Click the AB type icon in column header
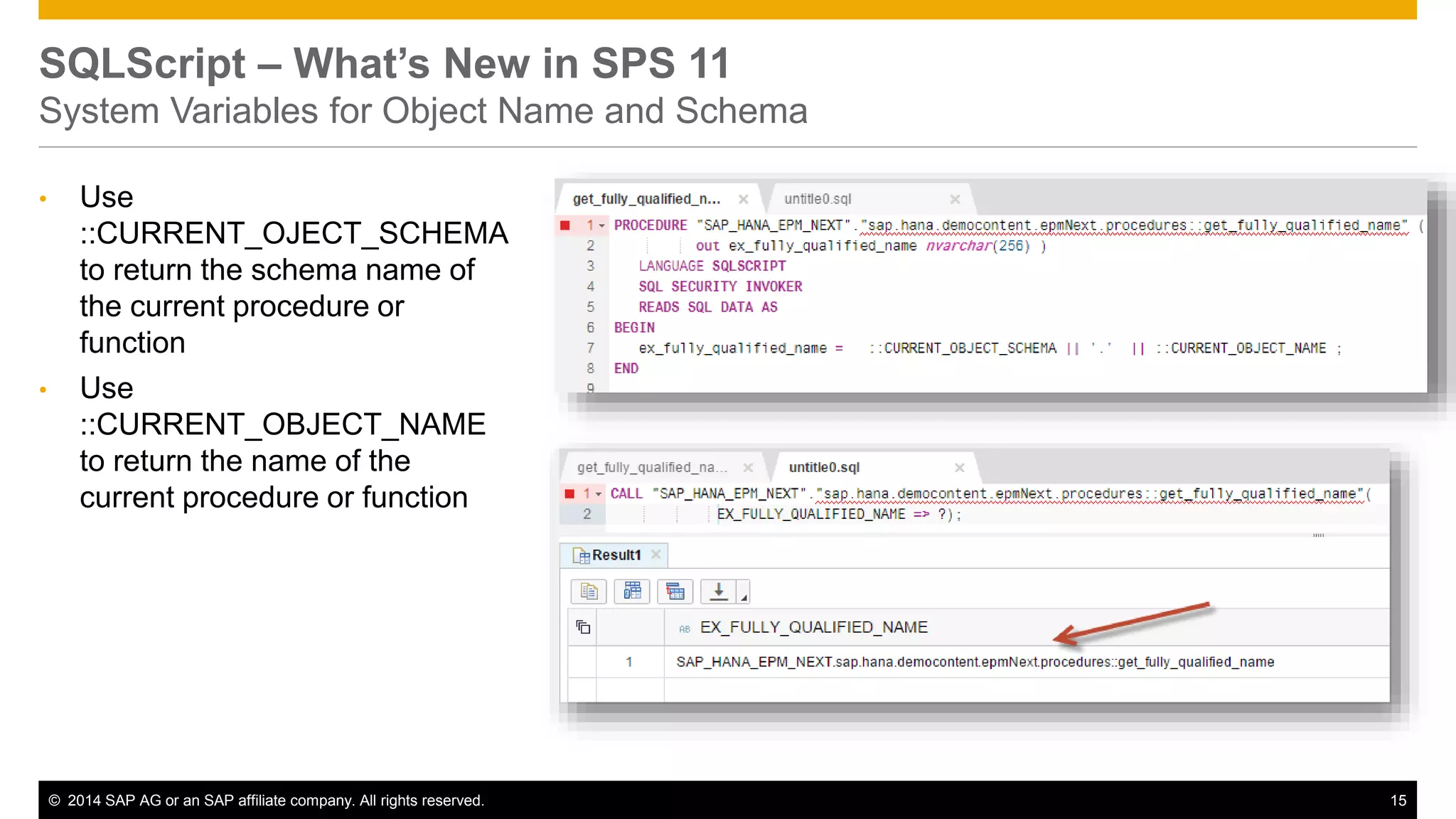 click(x=685, y=629)
